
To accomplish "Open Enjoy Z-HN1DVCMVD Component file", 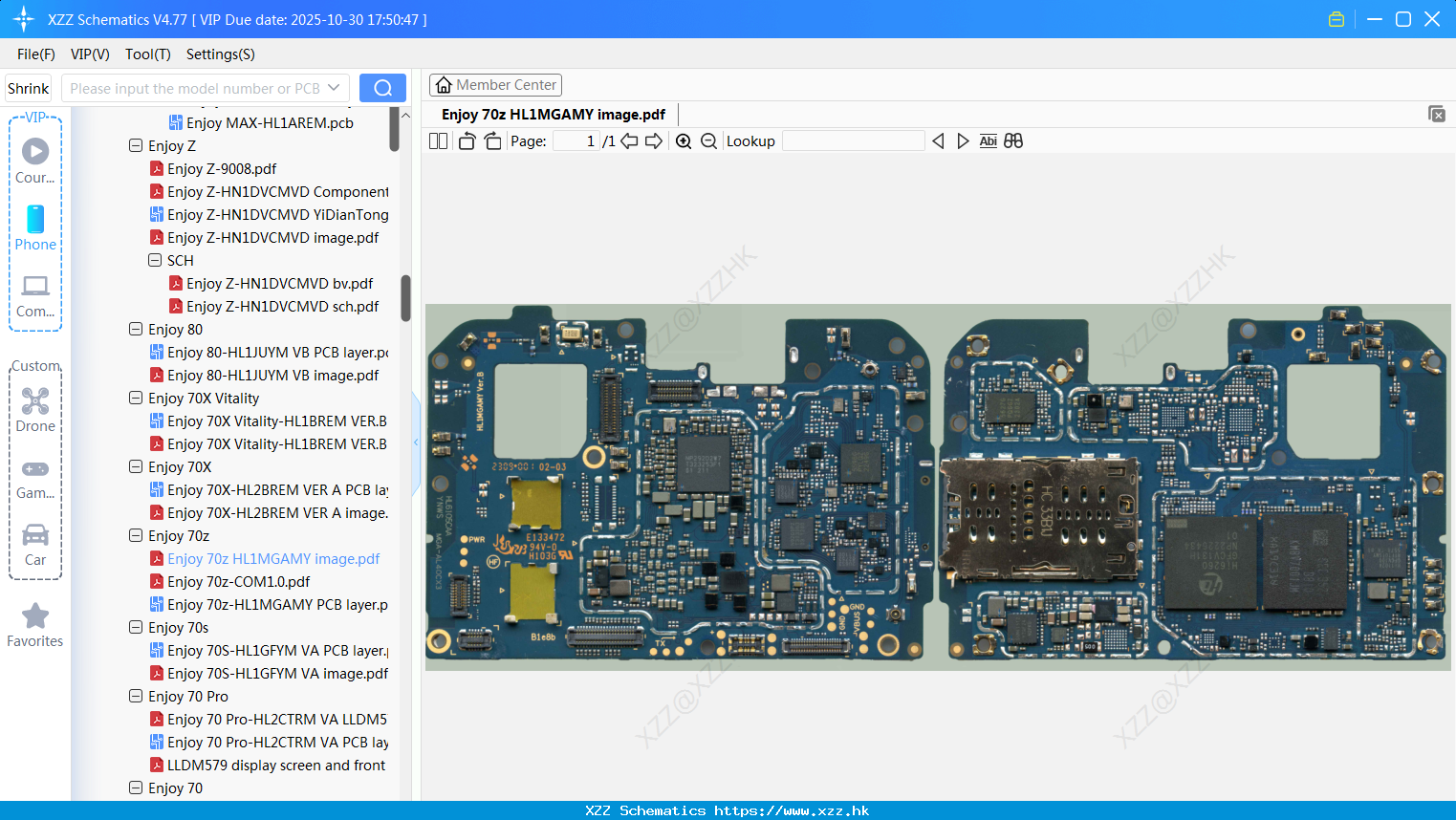I will (270, 192).
